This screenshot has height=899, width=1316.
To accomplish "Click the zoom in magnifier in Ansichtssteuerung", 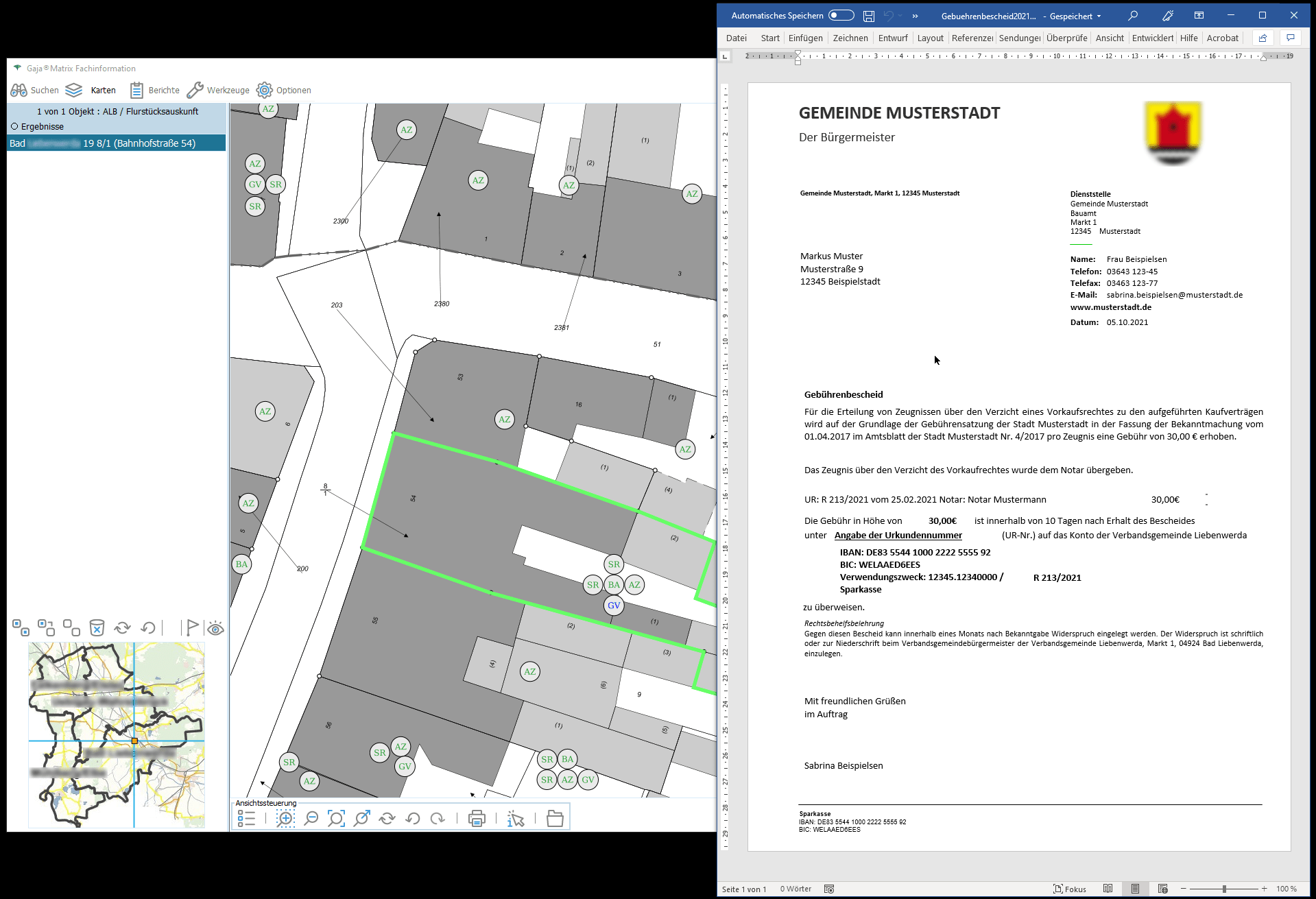I will (285, 818).
